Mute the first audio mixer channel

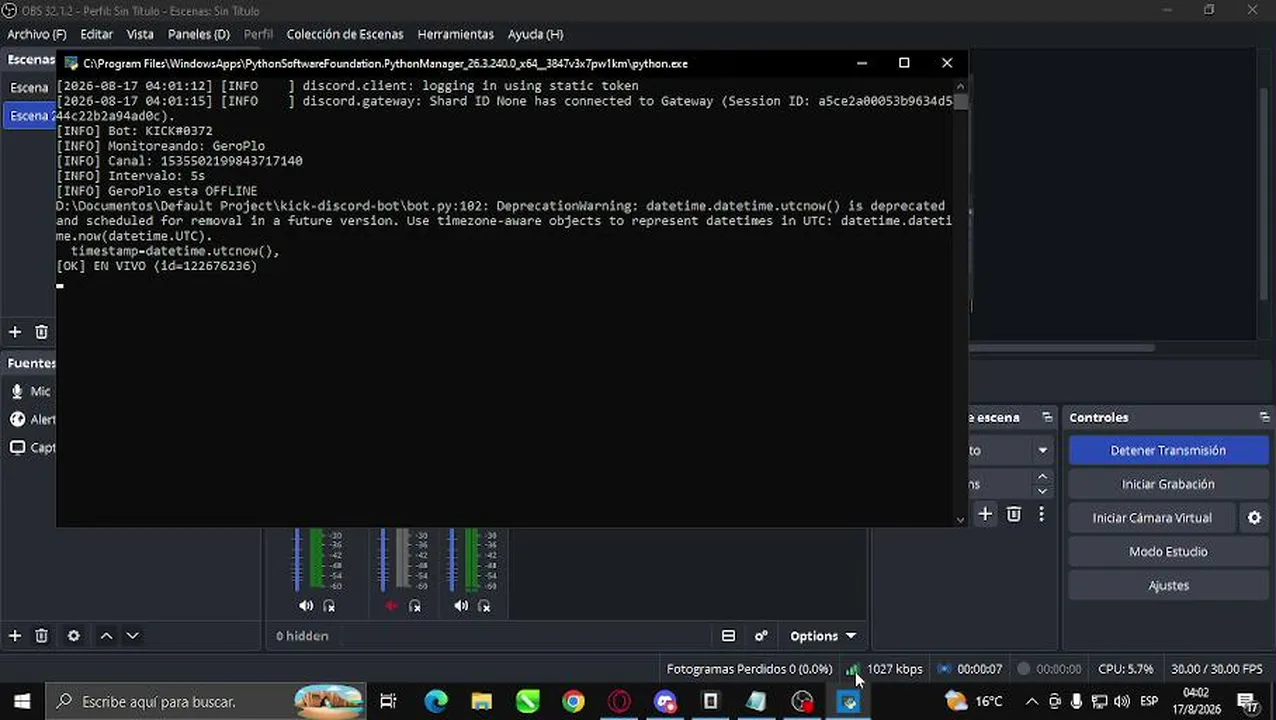306,605
